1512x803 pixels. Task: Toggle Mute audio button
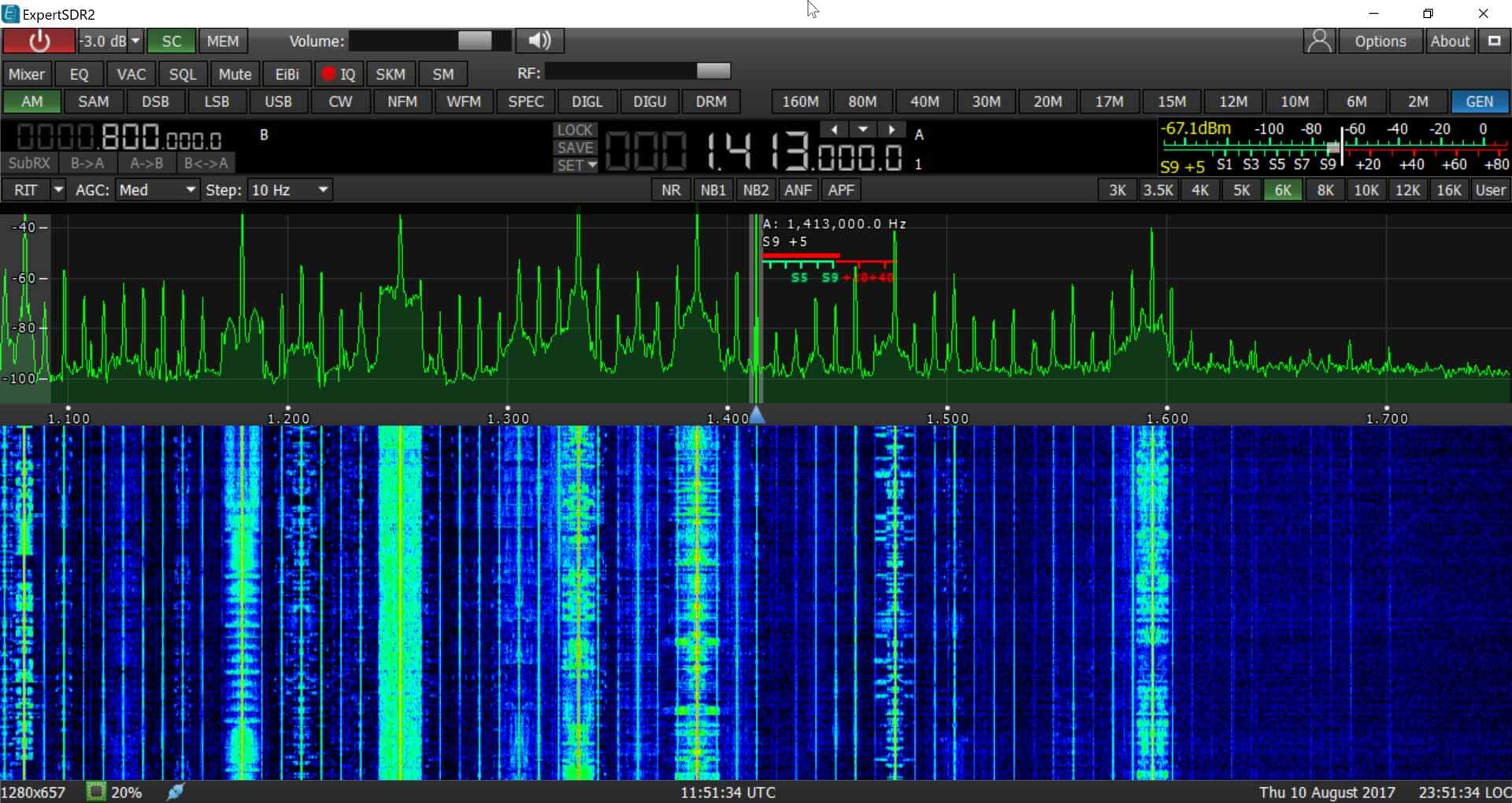click(235, 74)
